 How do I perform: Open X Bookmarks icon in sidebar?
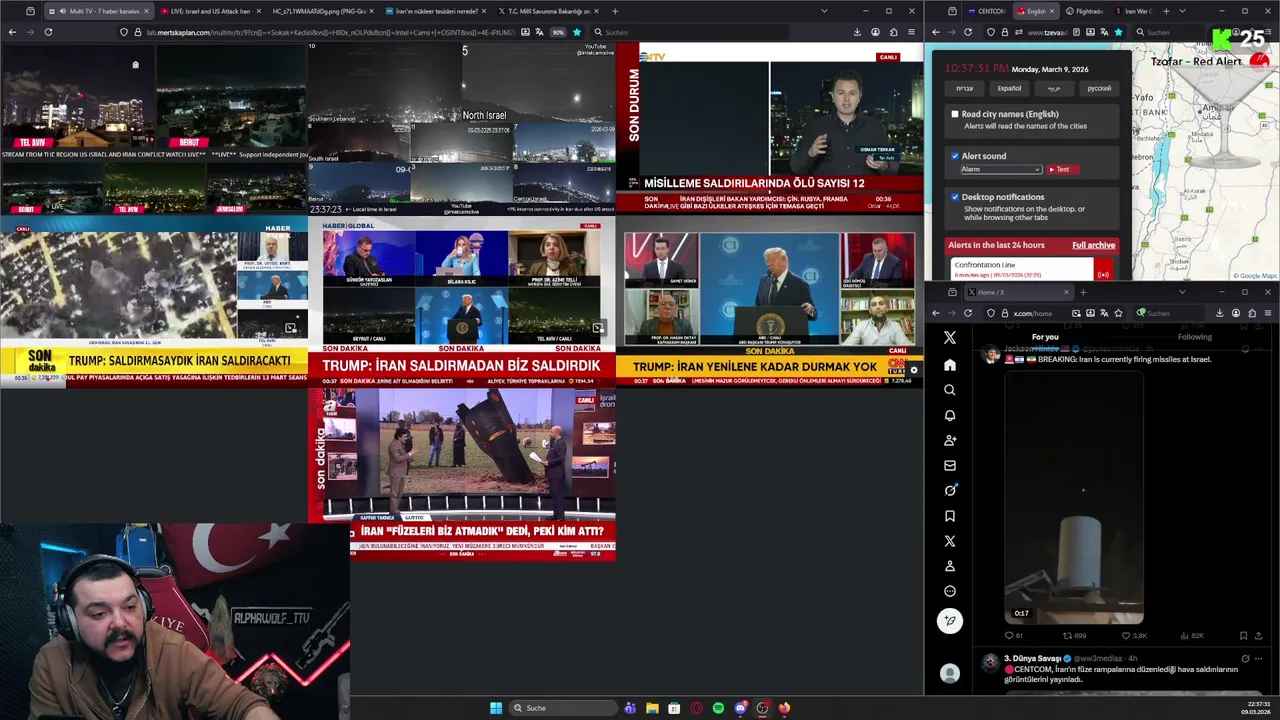click(950, 516)
